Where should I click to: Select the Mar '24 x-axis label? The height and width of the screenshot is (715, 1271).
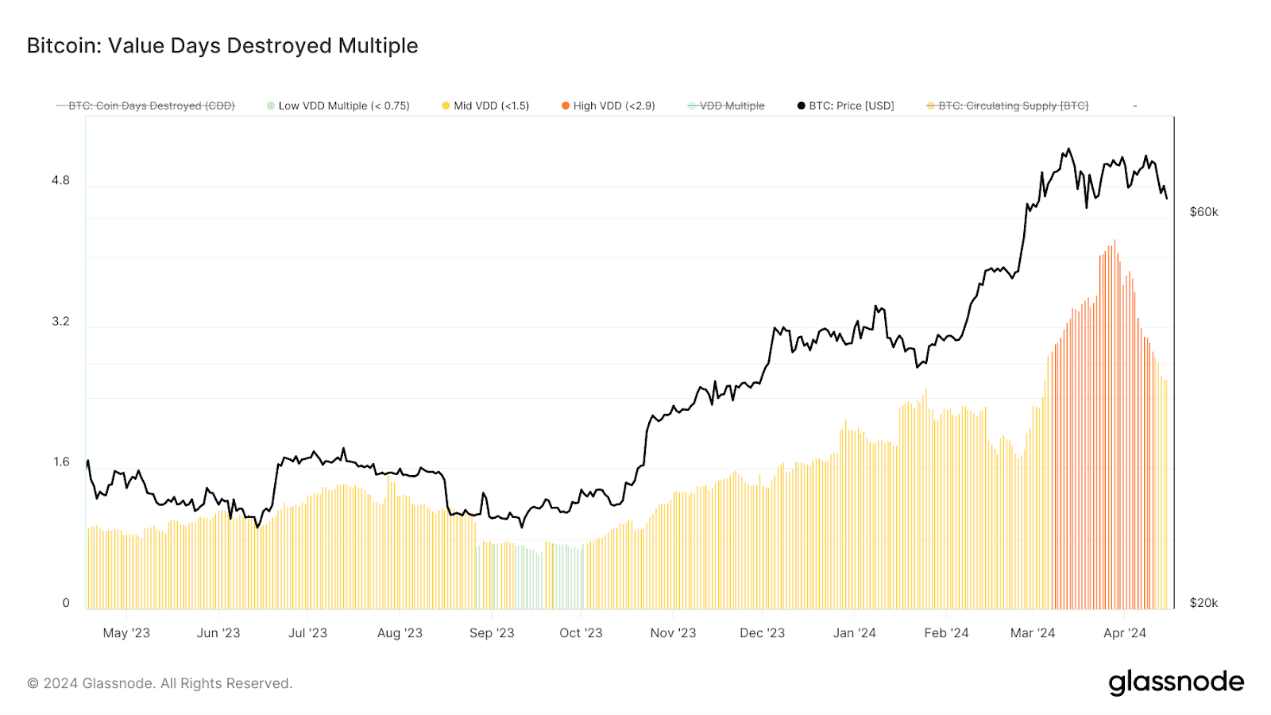point(1034,632)
